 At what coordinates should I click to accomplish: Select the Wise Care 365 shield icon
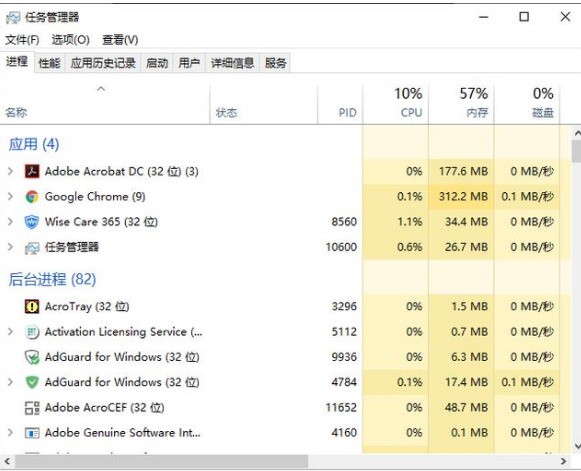pos(32,222)
